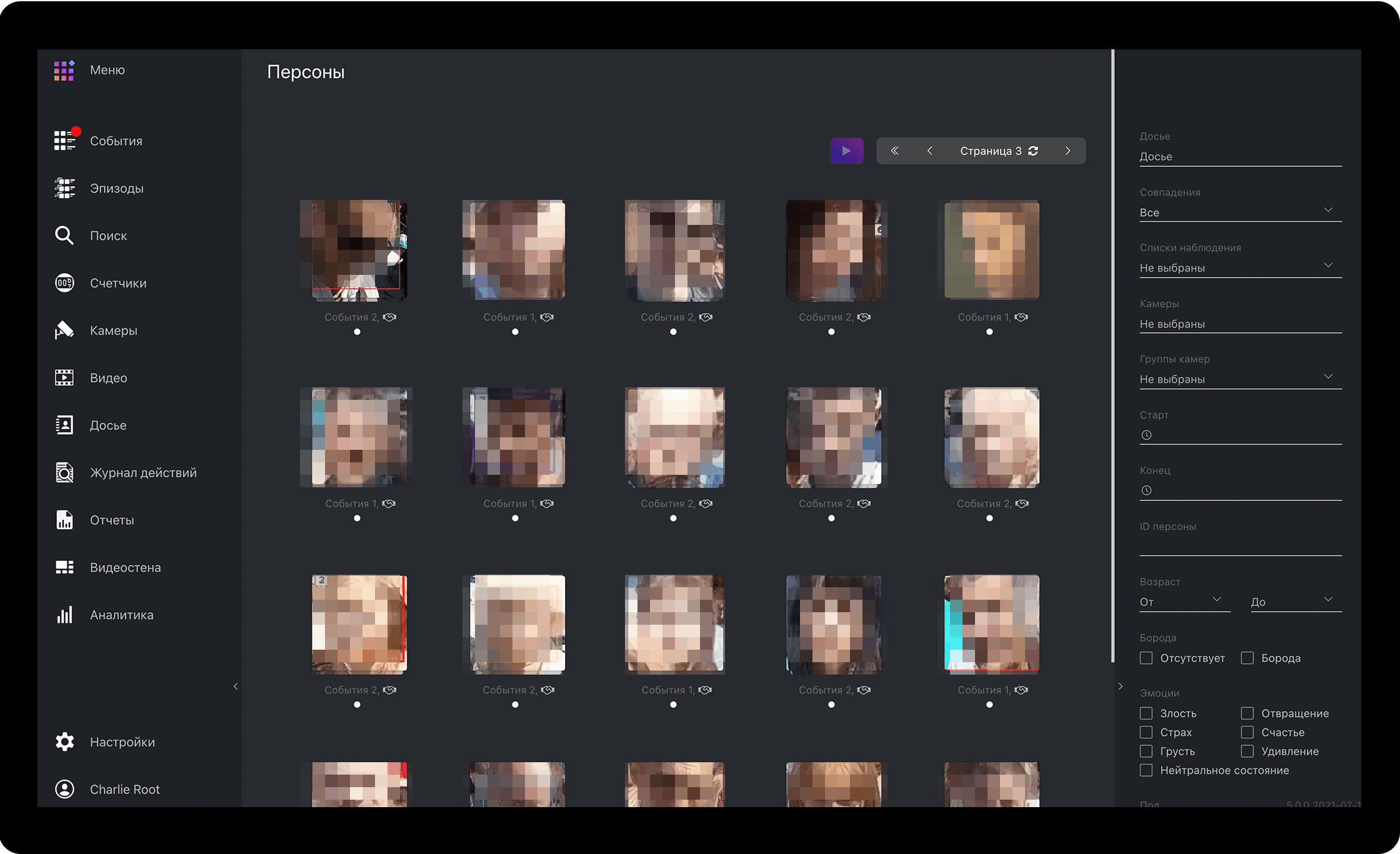
Task: Collapse the left sidebar chevron
Action: click(x=236, y=686)
